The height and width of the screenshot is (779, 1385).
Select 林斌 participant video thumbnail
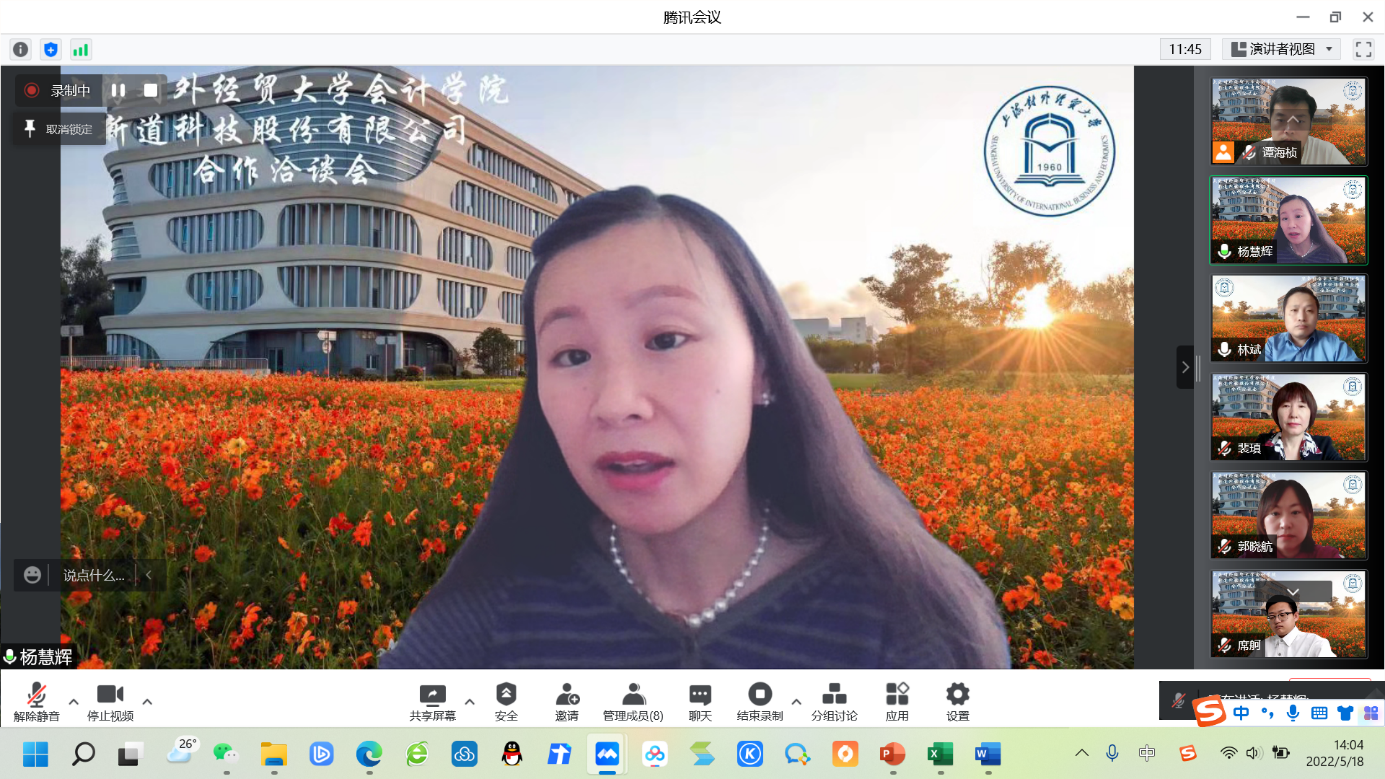(x=1288, y=318)
